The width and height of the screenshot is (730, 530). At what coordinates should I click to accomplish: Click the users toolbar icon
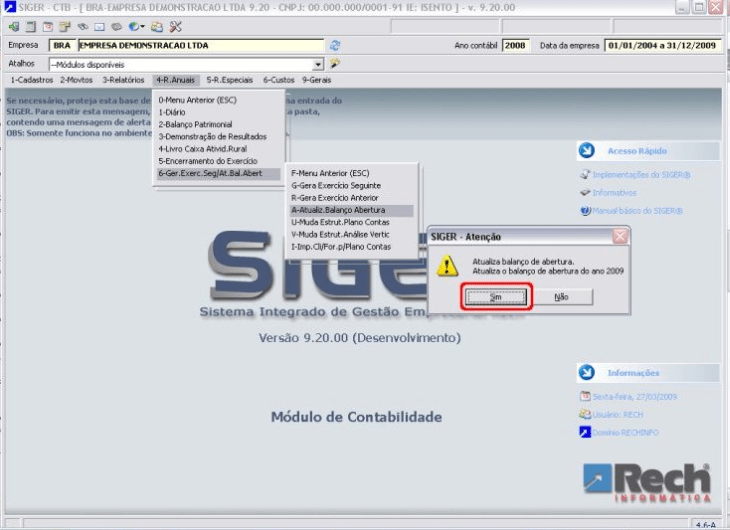click(157, 27)
